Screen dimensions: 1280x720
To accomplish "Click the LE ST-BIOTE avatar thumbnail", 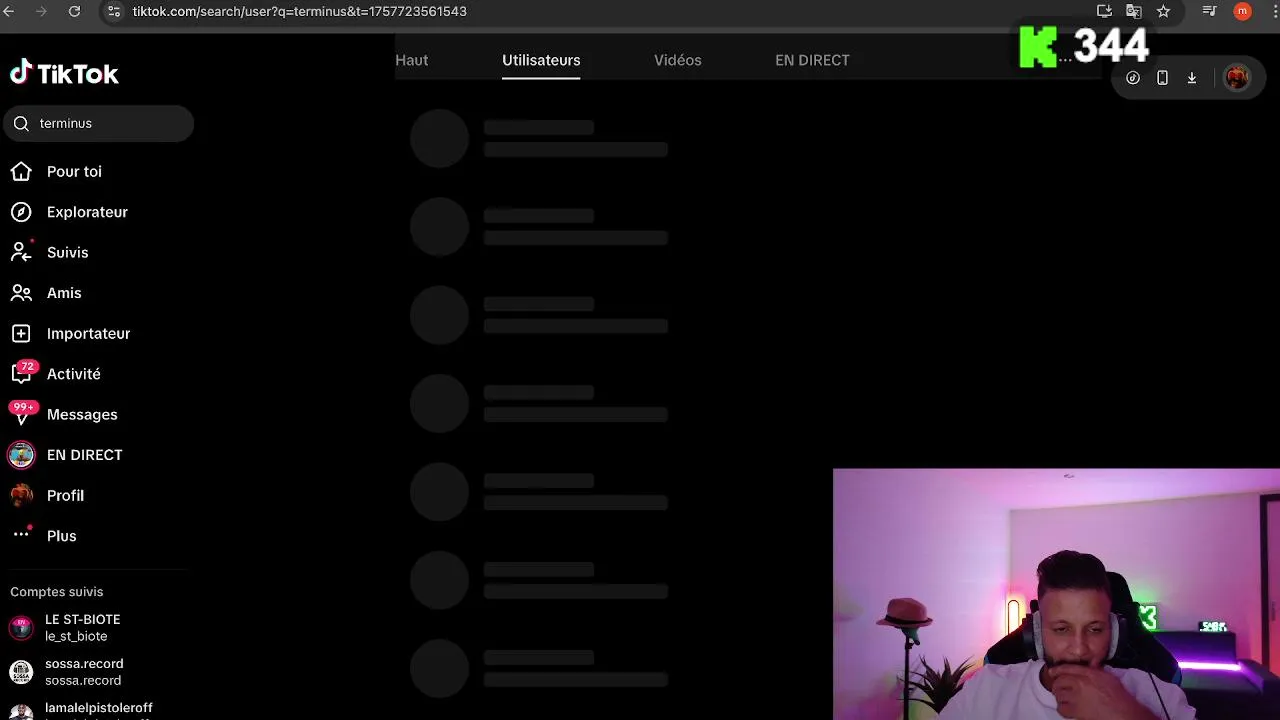I will 21,628.
